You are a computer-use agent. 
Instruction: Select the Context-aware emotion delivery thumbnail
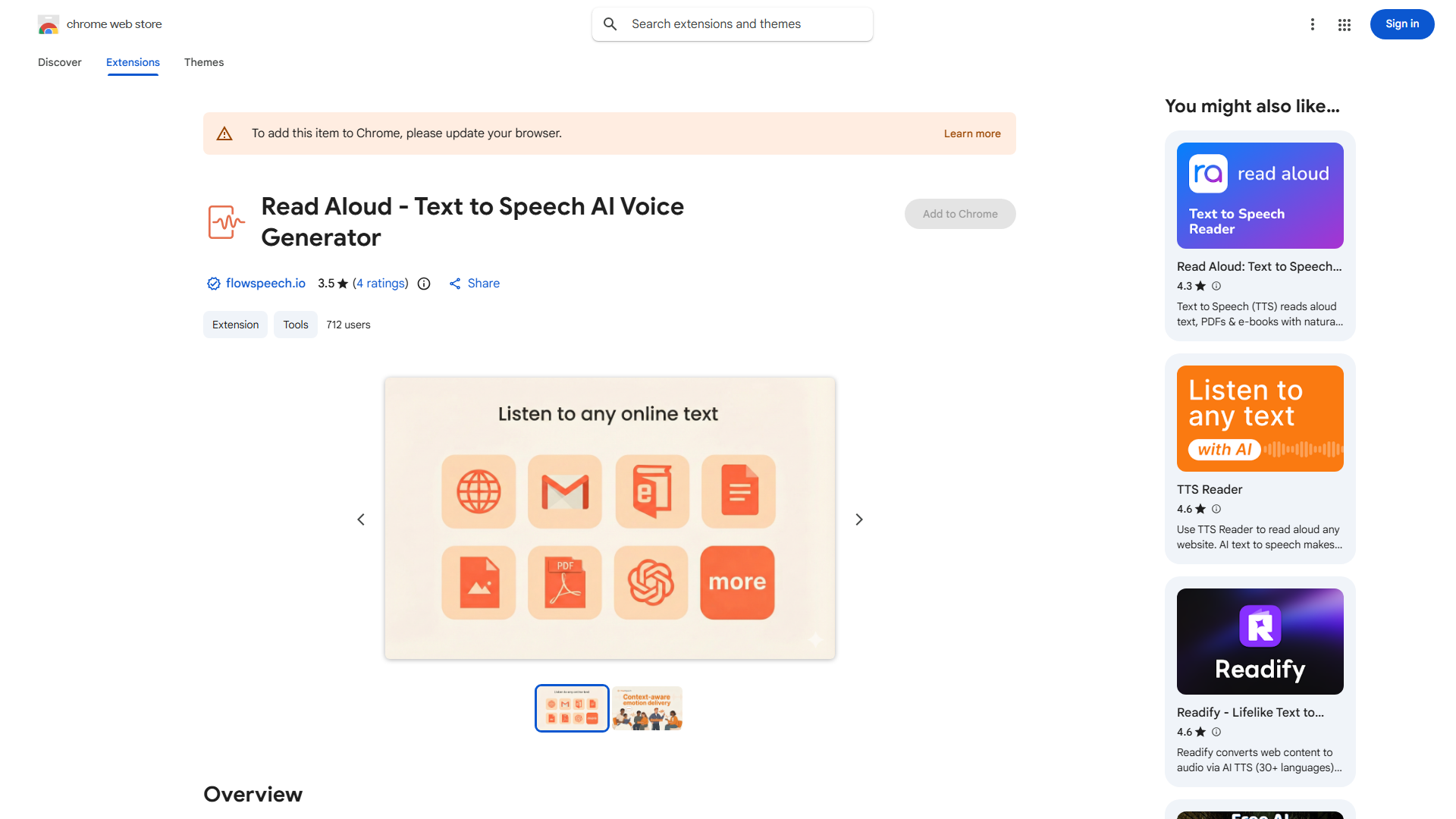pyautogui.click(x=647, y=708)
